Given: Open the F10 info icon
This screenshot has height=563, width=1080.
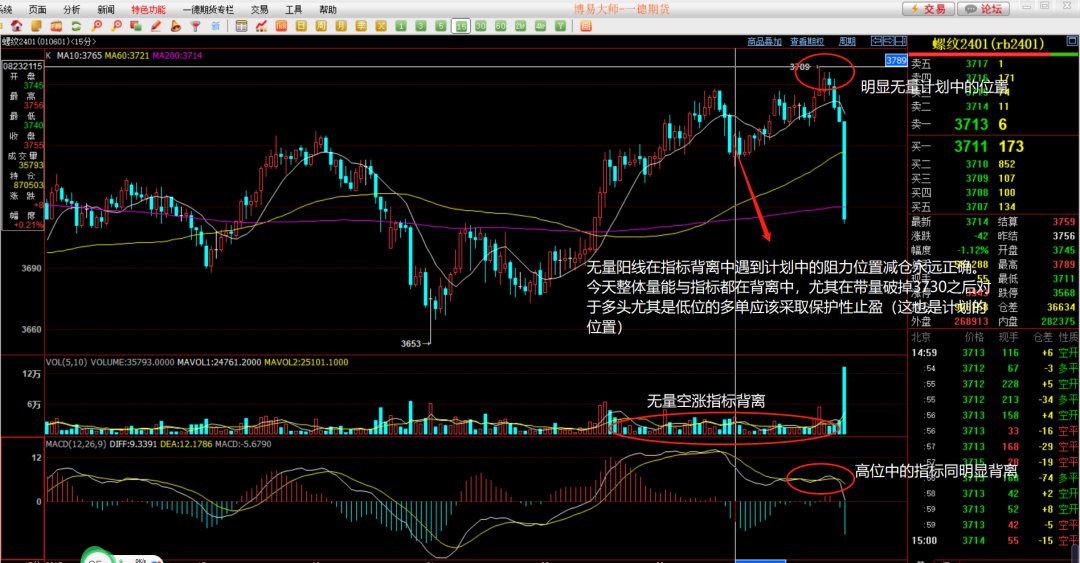Looking at the screenshot, I should [56, 26].
